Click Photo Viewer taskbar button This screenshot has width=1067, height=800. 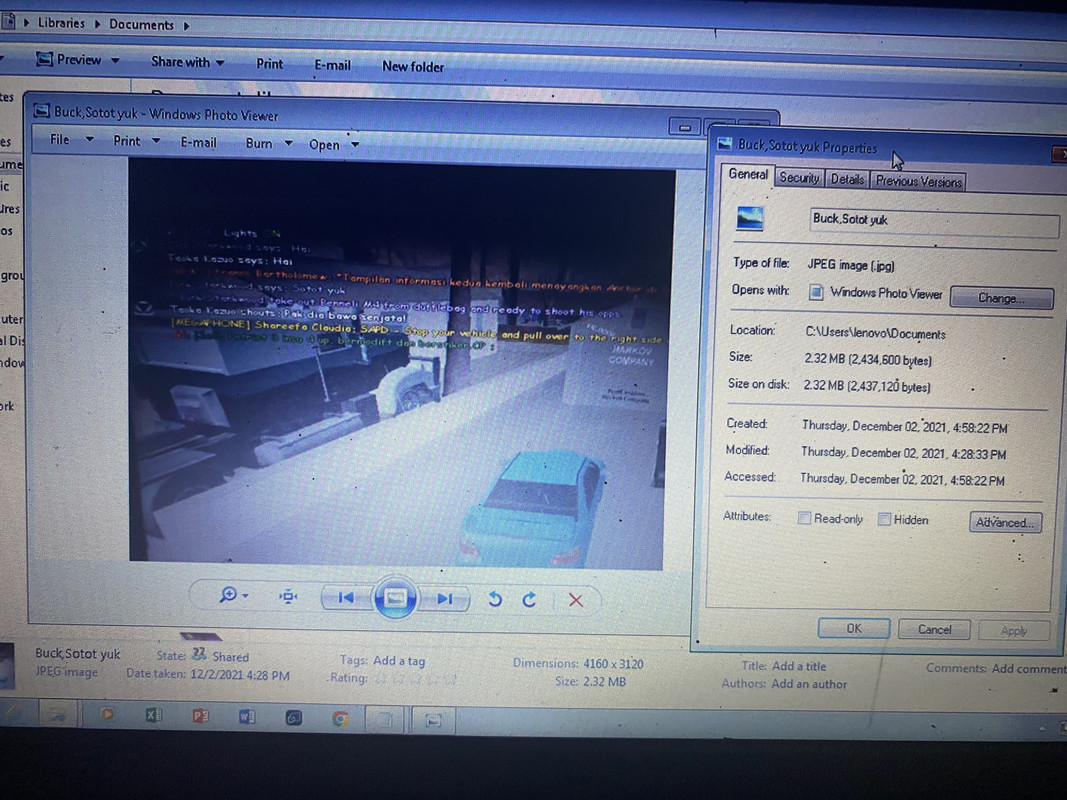pyautogui.click(x=433, y=720)
